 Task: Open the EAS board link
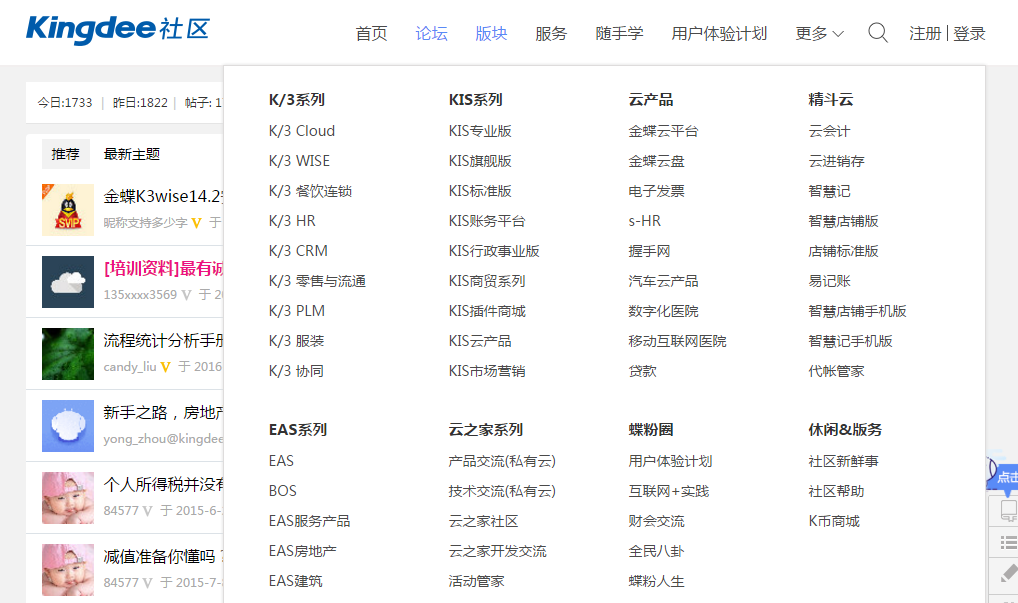(x=281, y=461)
